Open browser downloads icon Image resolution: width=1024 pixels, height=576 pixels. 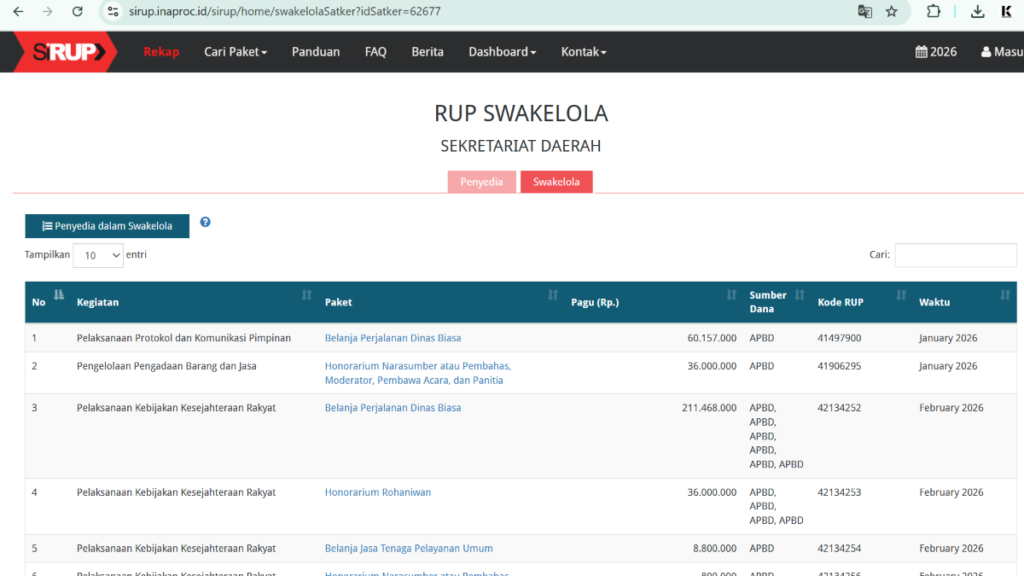[977, 12]
